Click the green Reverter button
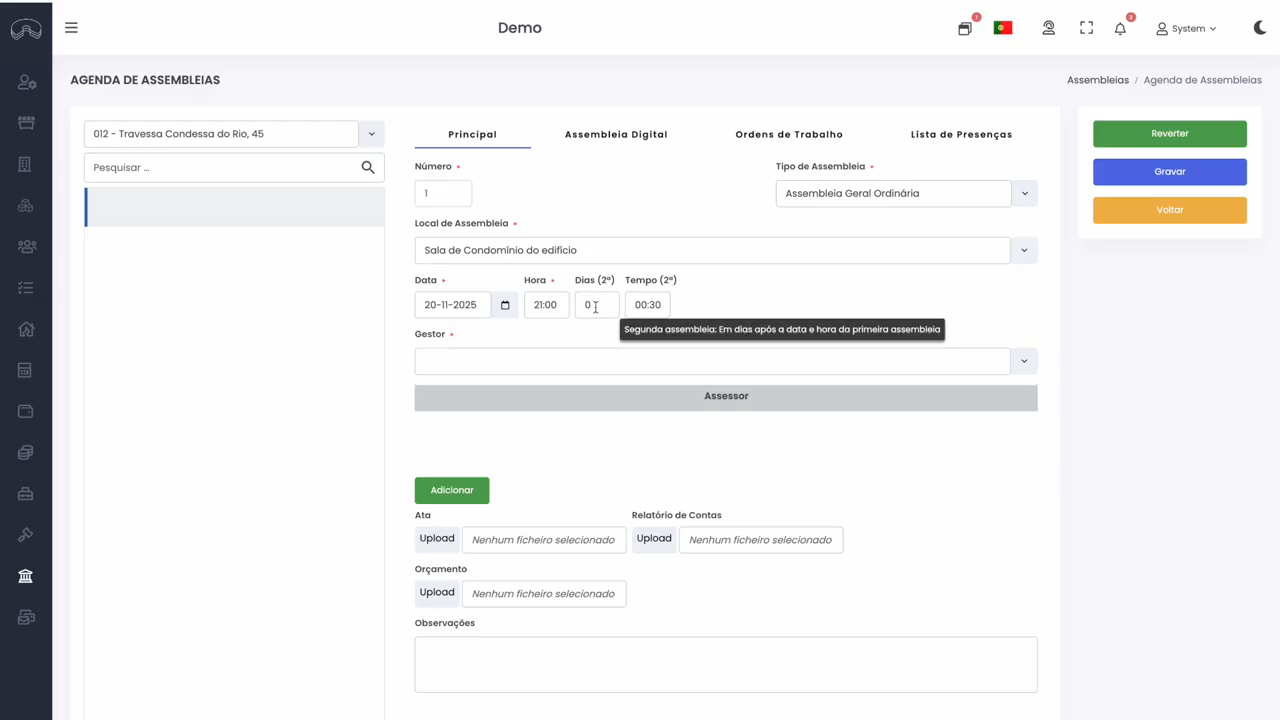The image size is (1280, 720). pos(1169,134)
